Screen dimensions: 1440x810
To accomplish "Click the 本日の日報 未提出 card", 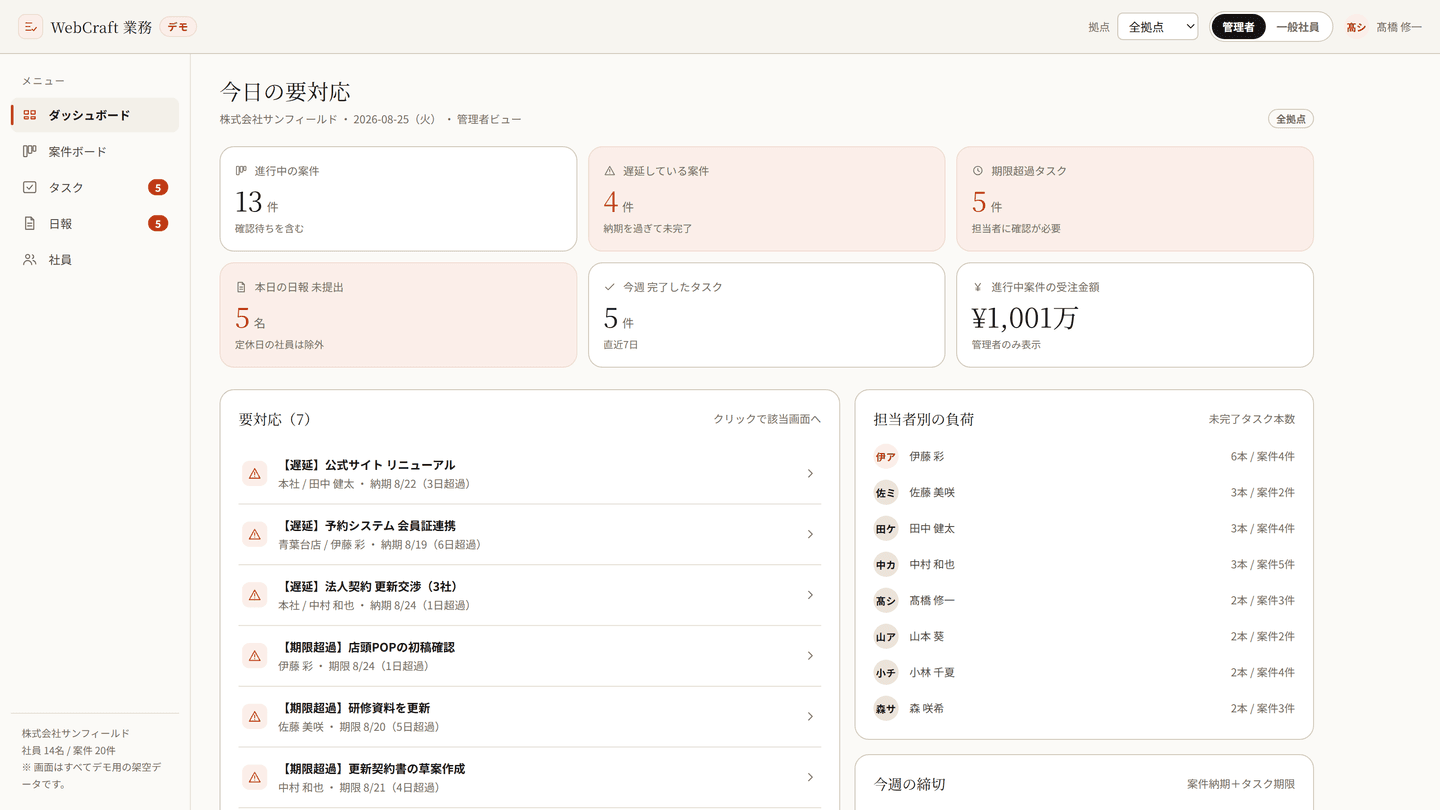I will tap(398, 315).
